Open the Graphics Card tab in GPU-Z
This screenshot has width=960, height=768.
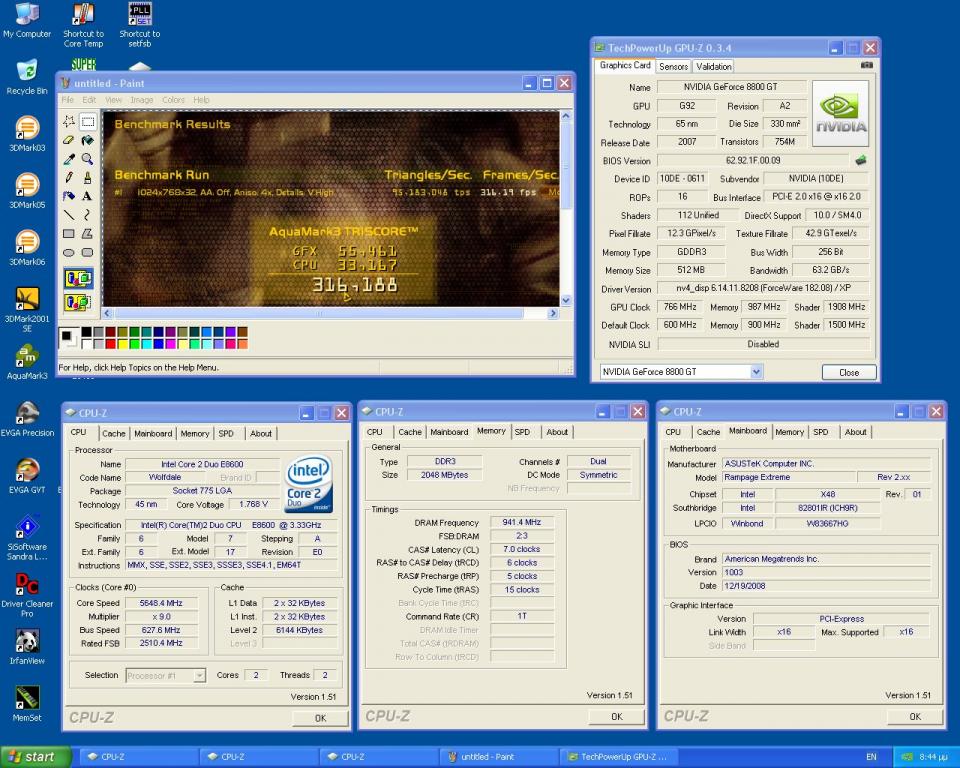pos(624,65)
